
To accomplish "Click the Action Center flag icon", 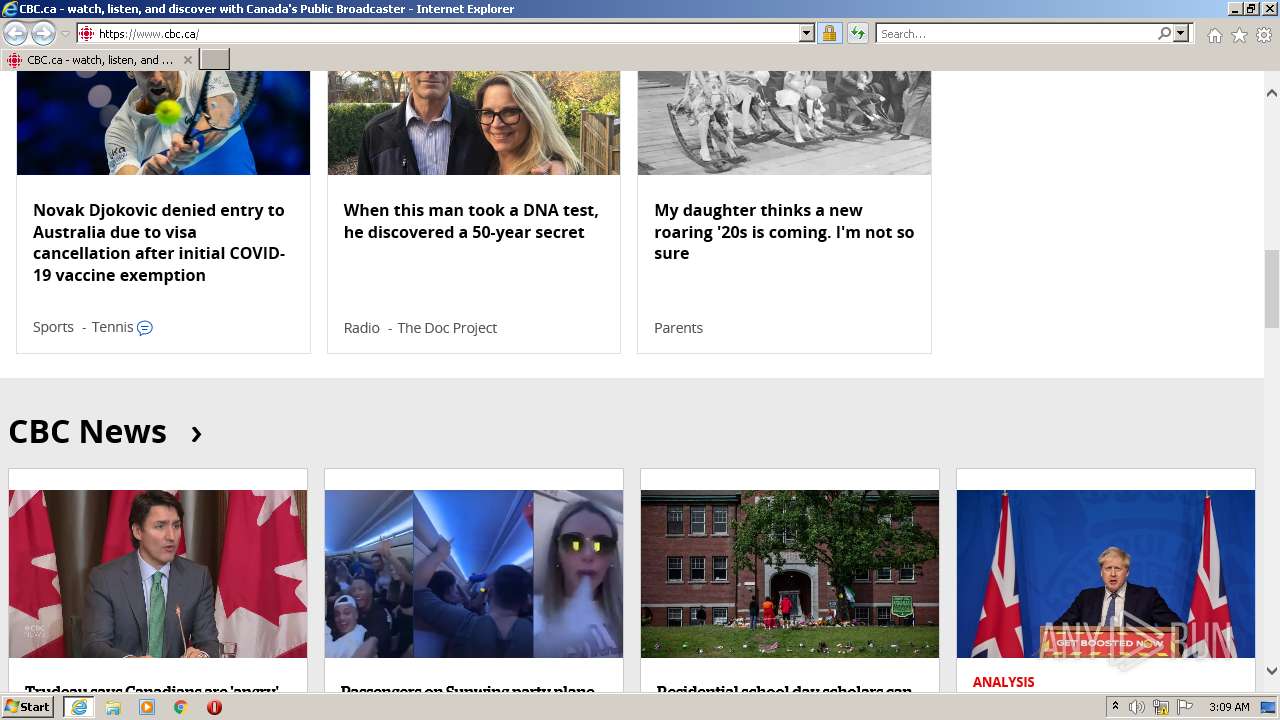I will pyautogui.click(x=1185, y=707).
